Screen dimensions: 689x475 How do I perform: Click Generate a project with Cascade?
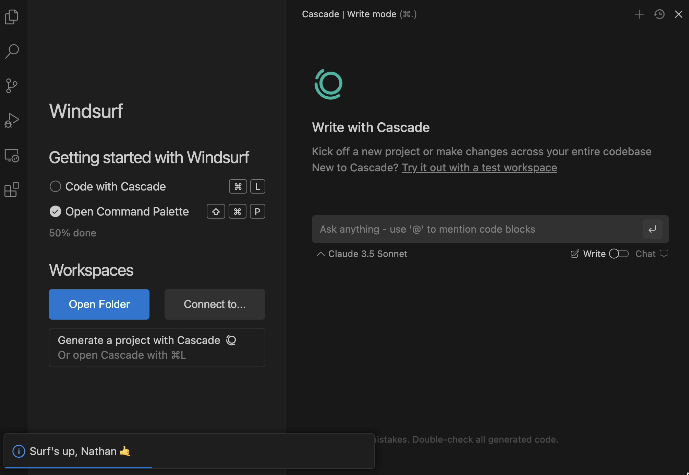[x=139, y=340]
